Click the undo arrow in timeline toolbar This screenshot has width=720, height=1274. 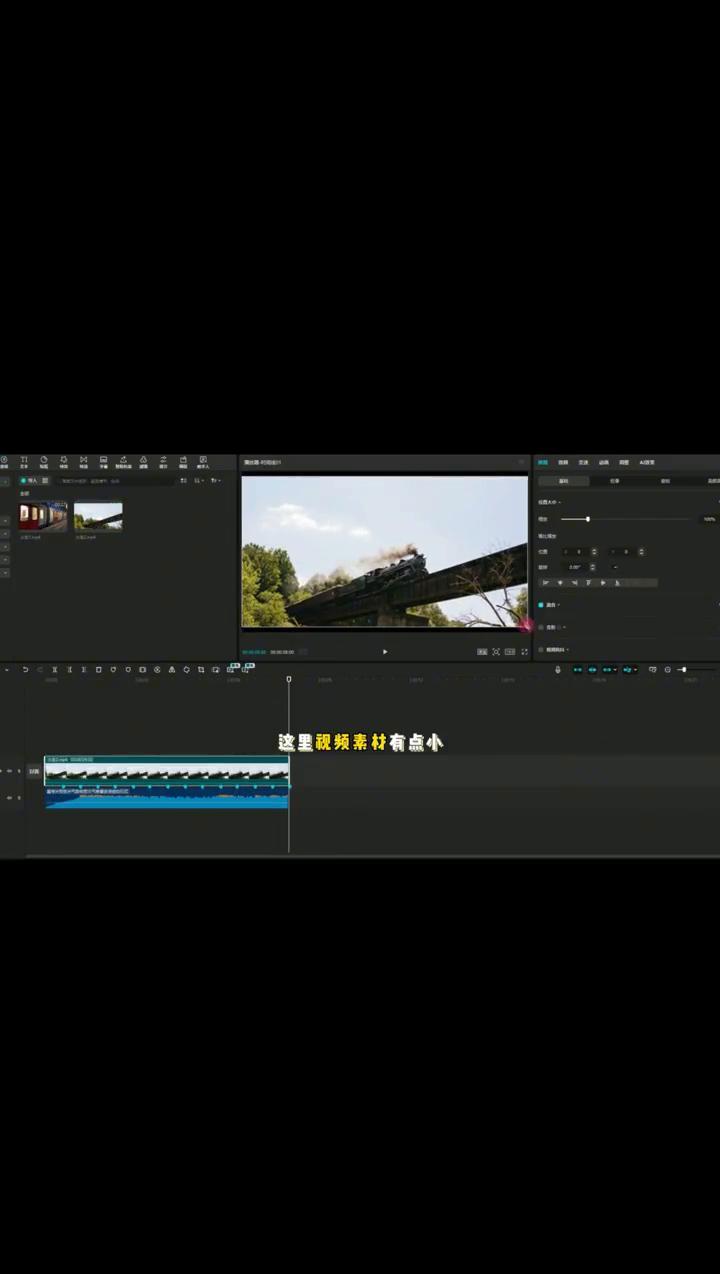[25, 669]
